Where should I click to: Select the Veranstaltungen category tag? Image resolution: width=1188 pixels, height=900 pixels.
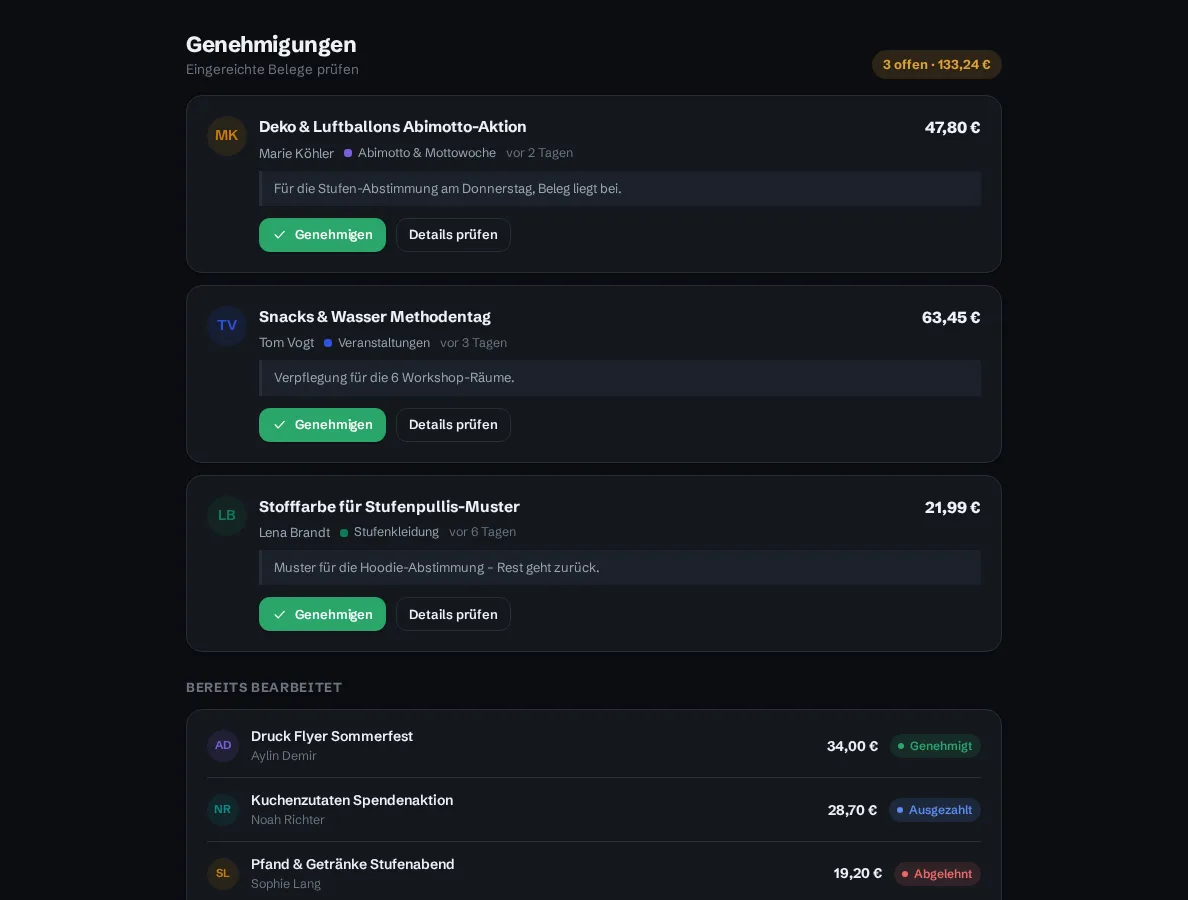(x=377, y=343)
